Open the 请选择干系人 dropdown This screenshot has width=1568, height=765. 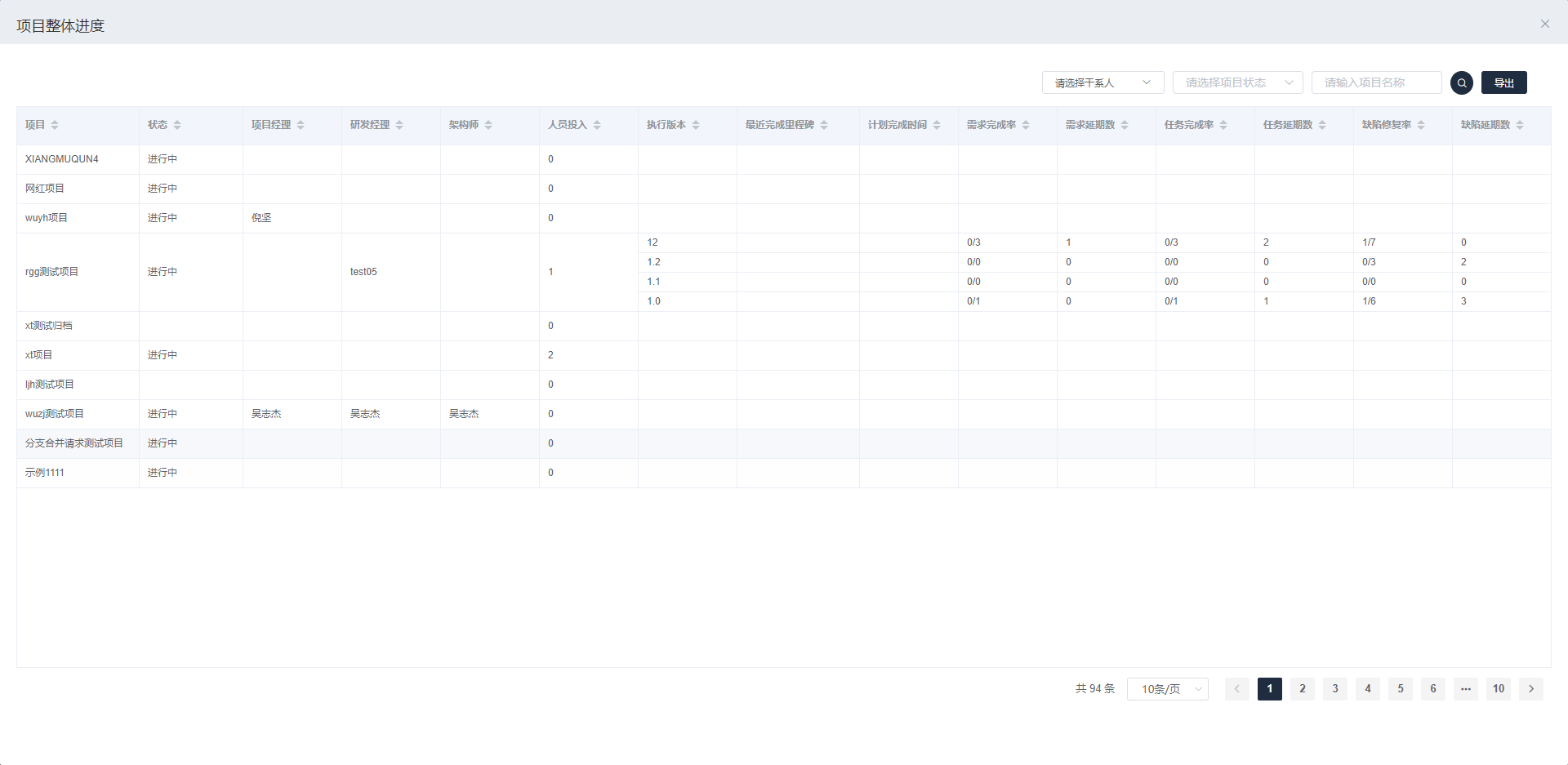[1103, 82]
